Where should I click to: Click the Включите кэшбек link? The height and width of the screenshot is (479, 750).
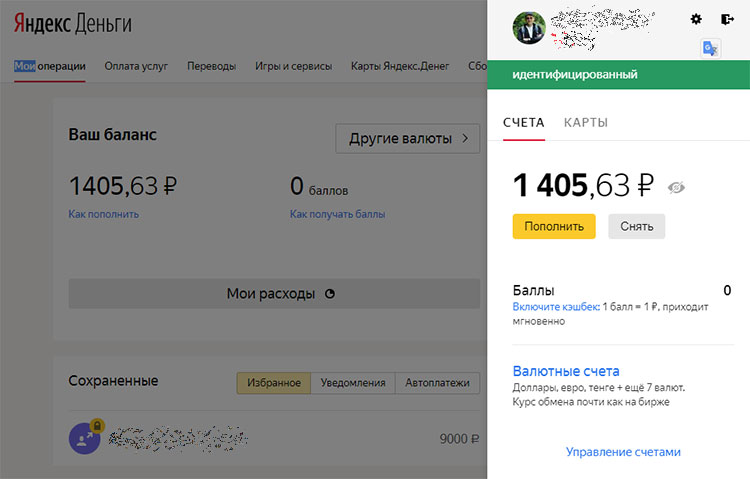tap(556, 307)
